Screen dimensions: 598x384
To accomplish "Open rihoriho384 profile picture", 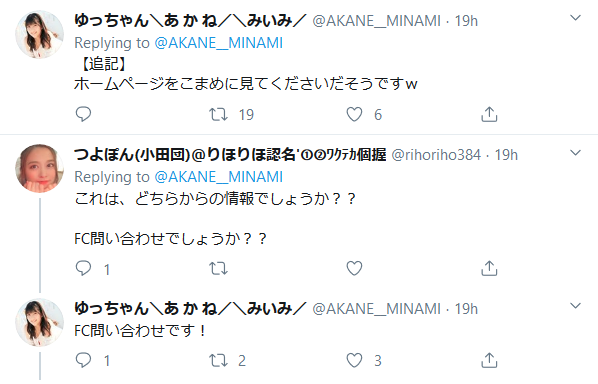I will 39,168.
